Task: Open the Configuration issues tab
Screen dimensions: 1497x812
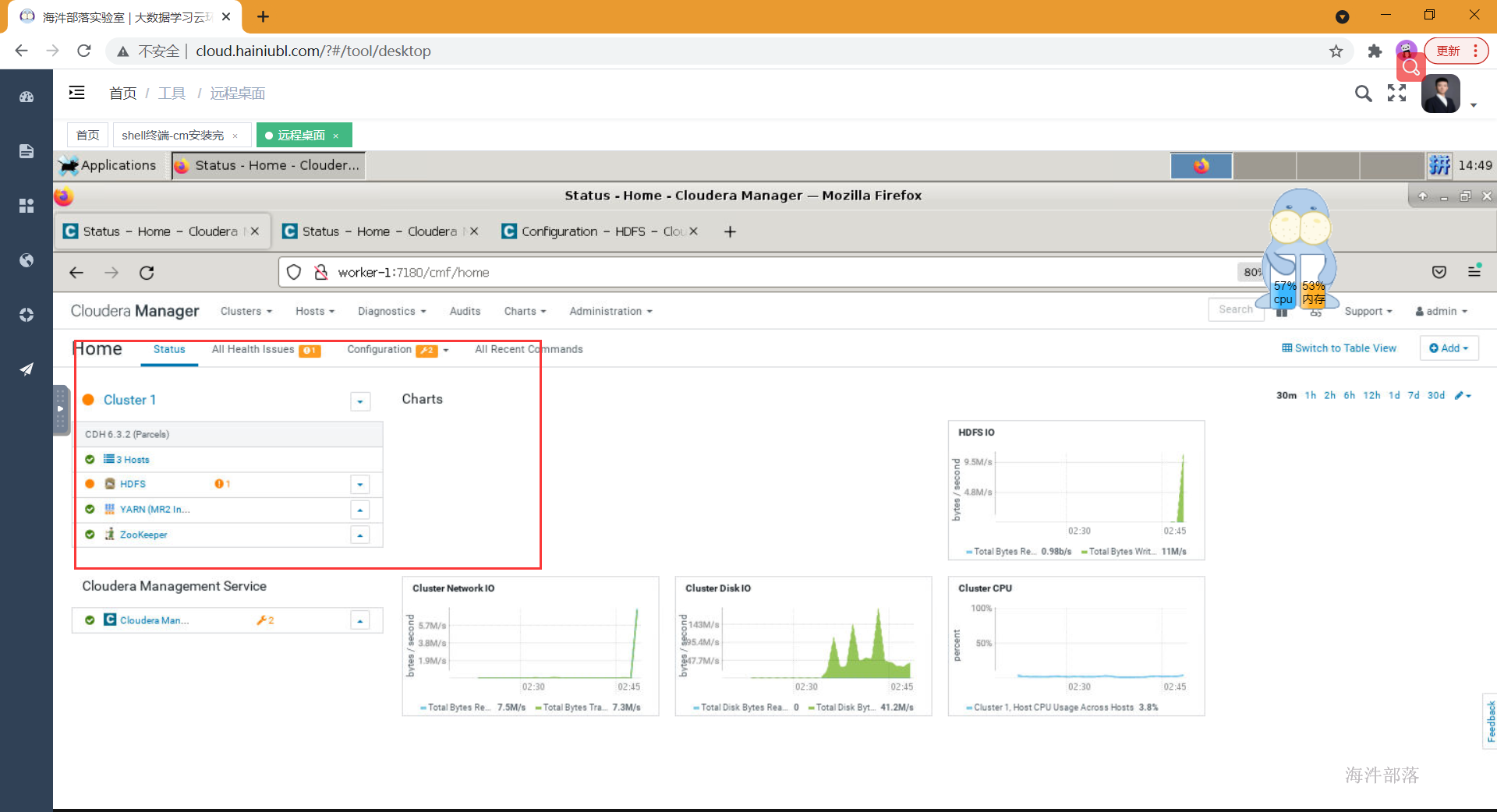Action: coord(398,349)
